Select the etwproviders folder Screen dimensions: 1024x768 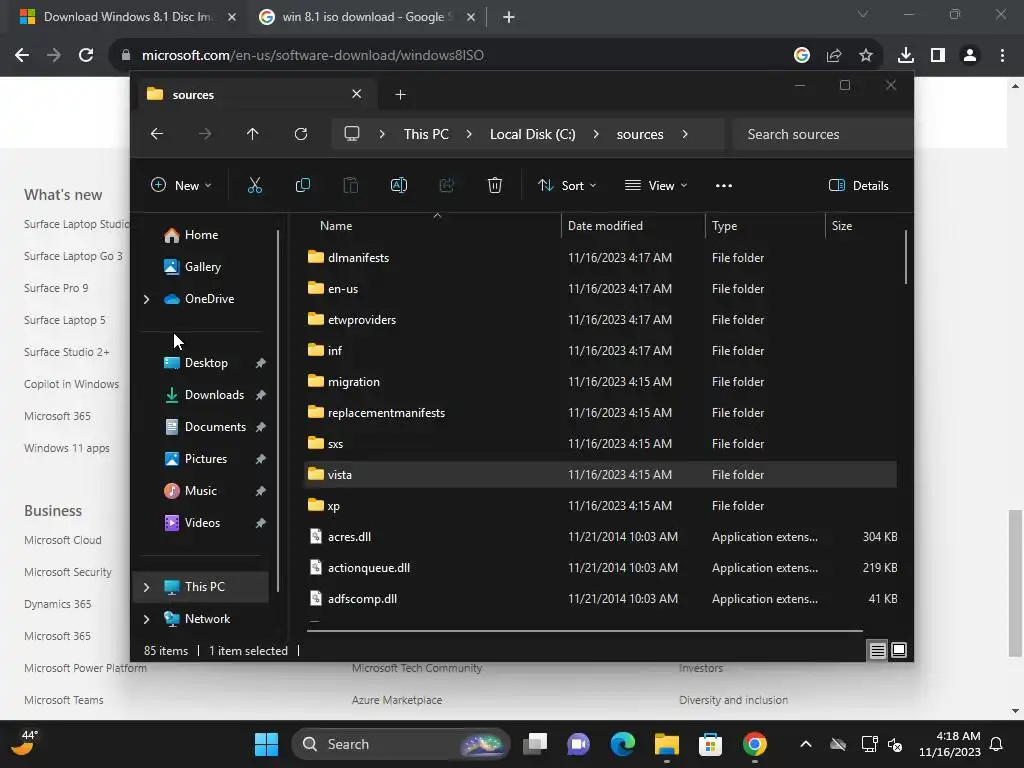(601, 320)
